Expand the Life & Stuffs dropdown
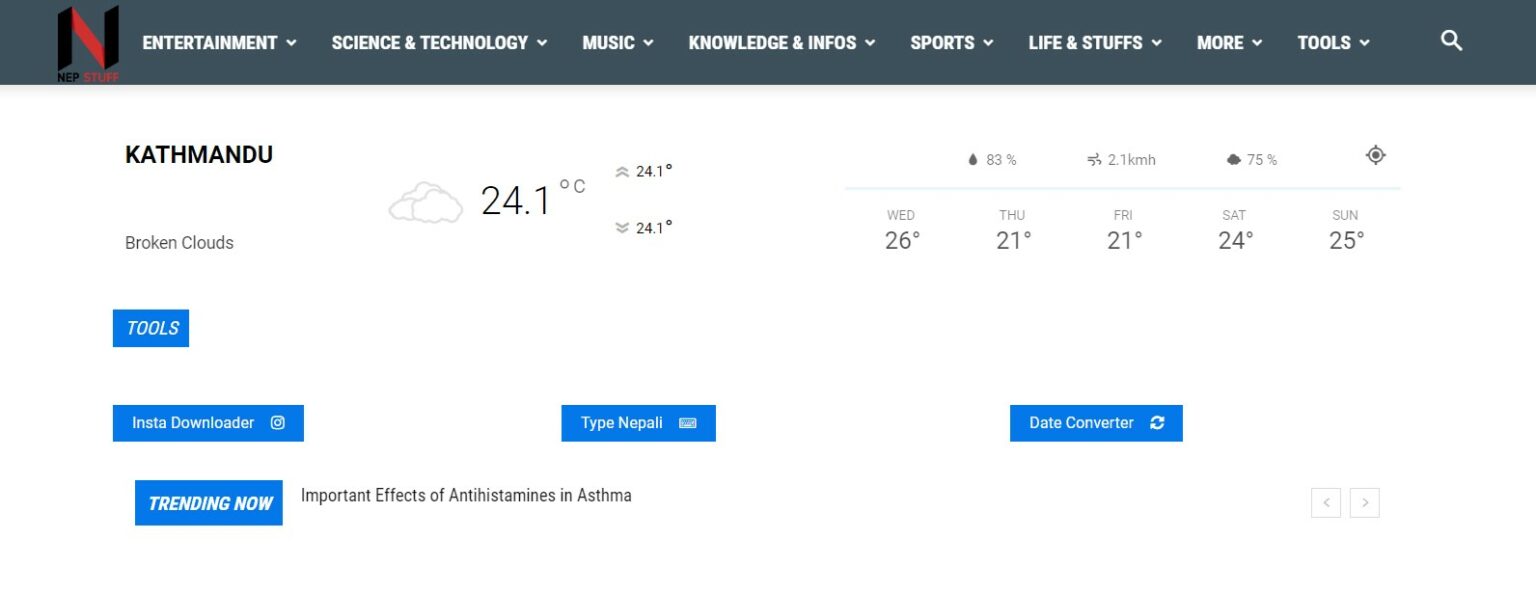Viewport: 1536px width, 593px height. (1094, 42)
